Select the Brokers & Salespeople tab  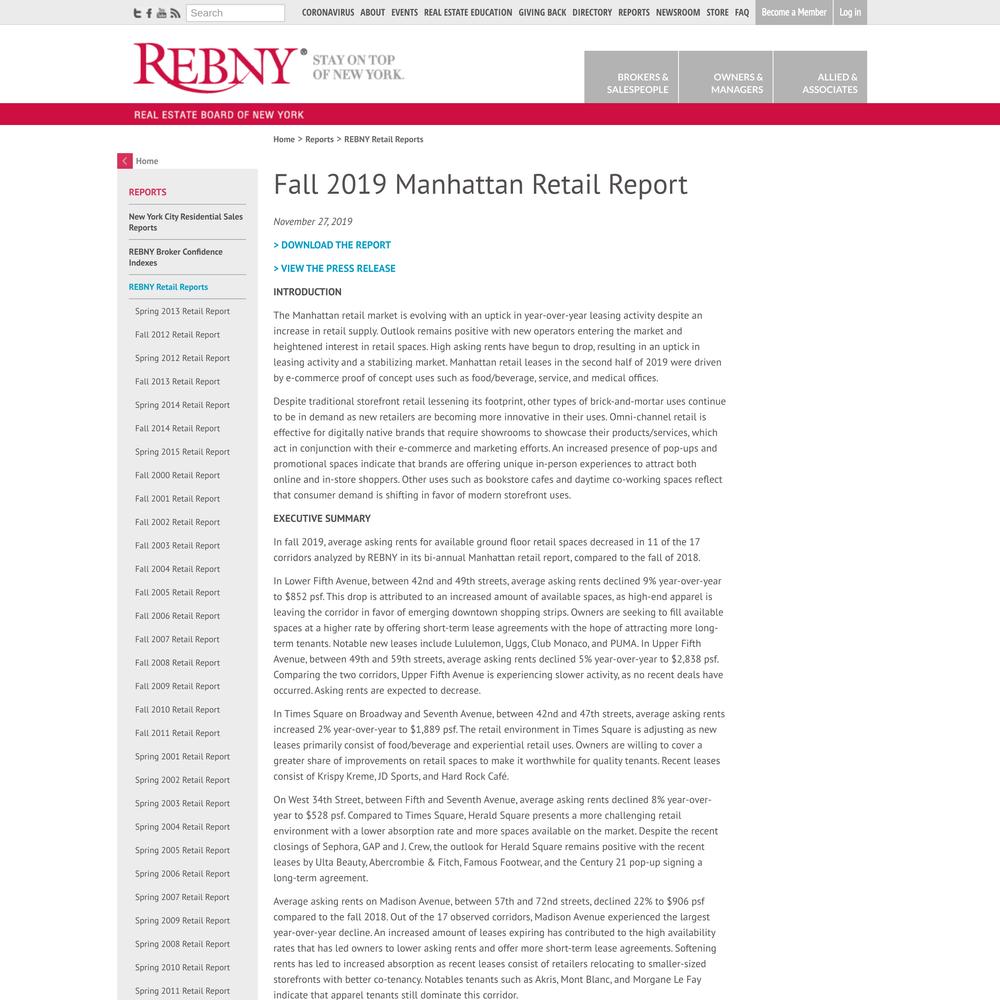(631, 77)
